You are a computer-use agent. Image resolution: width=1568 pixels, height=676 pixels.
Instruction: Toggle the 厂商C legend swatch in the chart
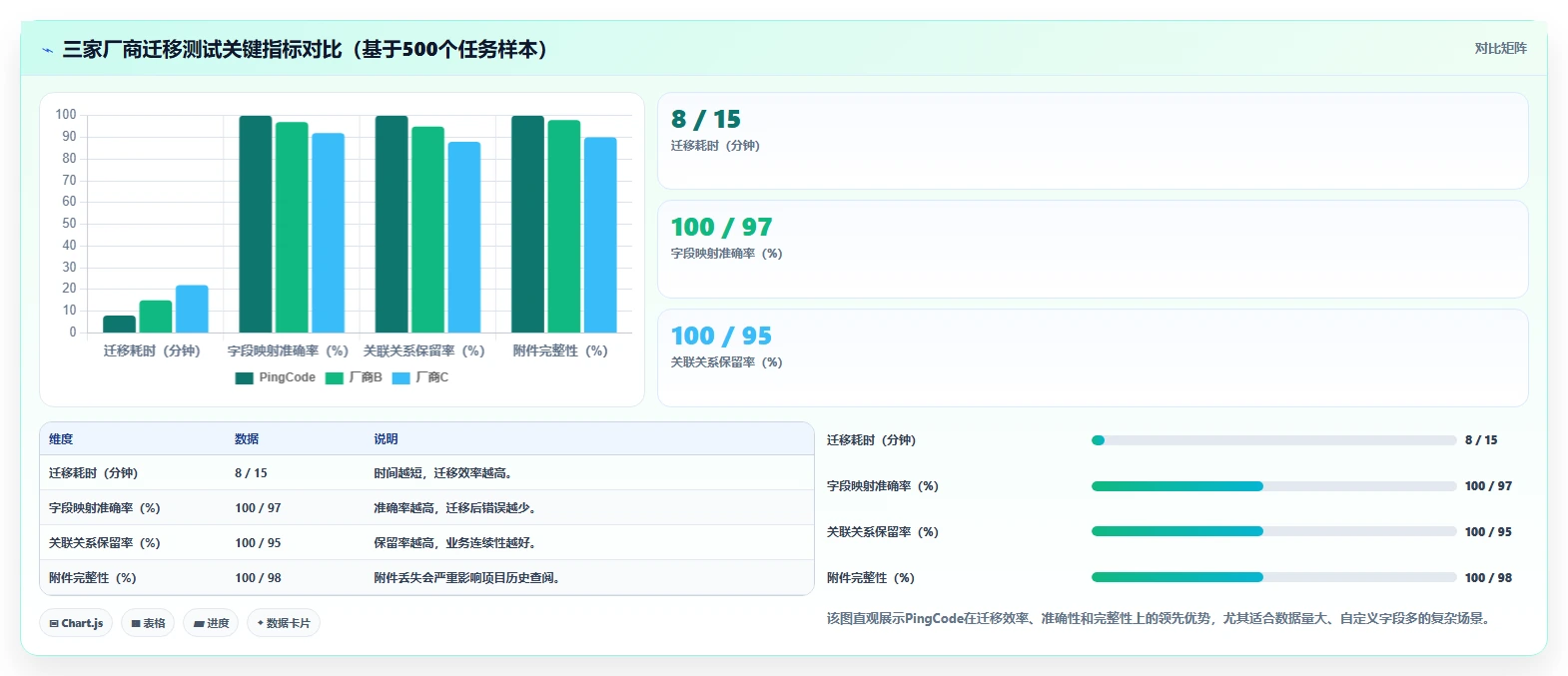coord(401,377)
